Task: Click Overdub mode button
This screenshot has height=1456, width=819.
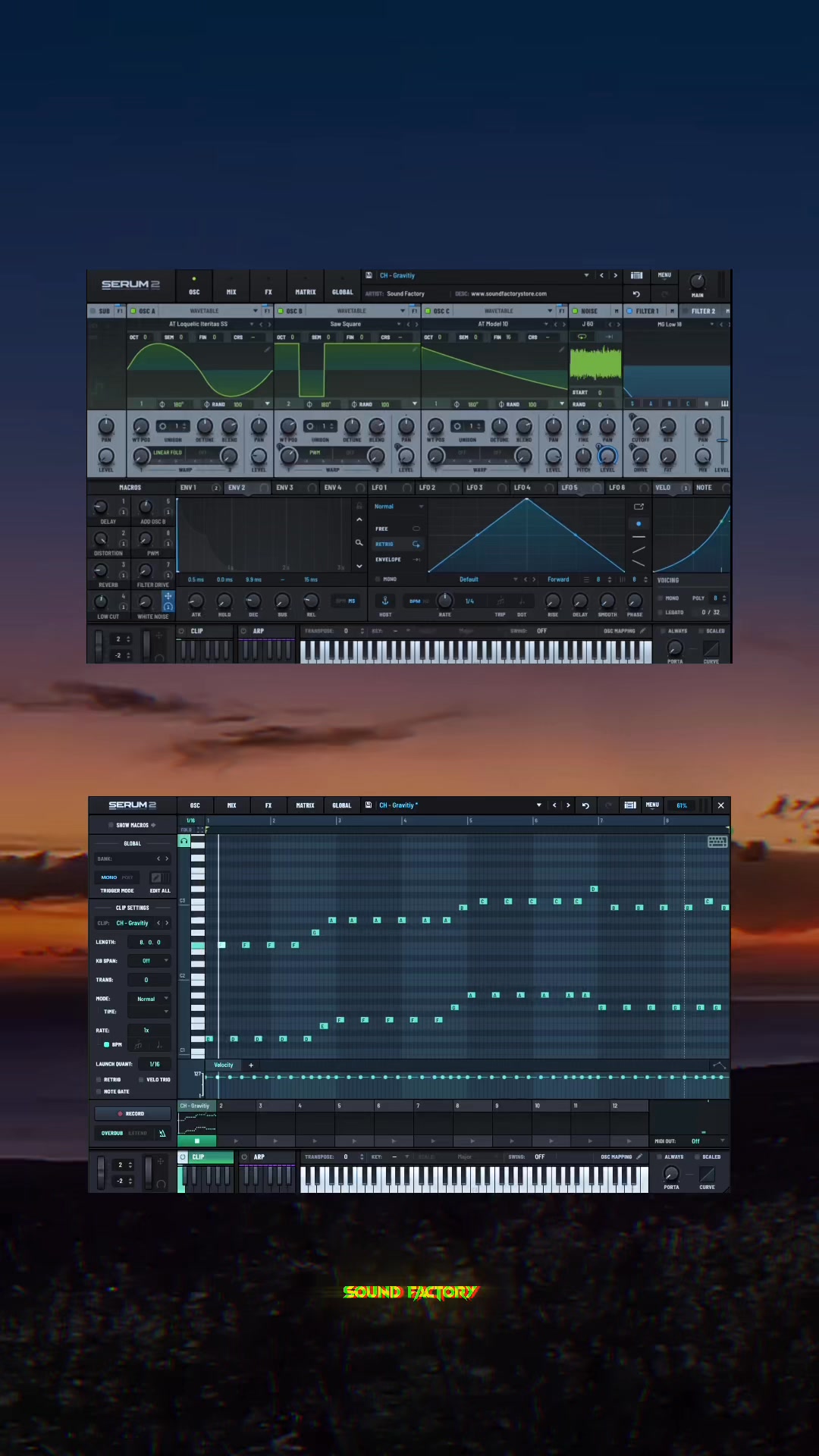Action: tap(112, 1133)
